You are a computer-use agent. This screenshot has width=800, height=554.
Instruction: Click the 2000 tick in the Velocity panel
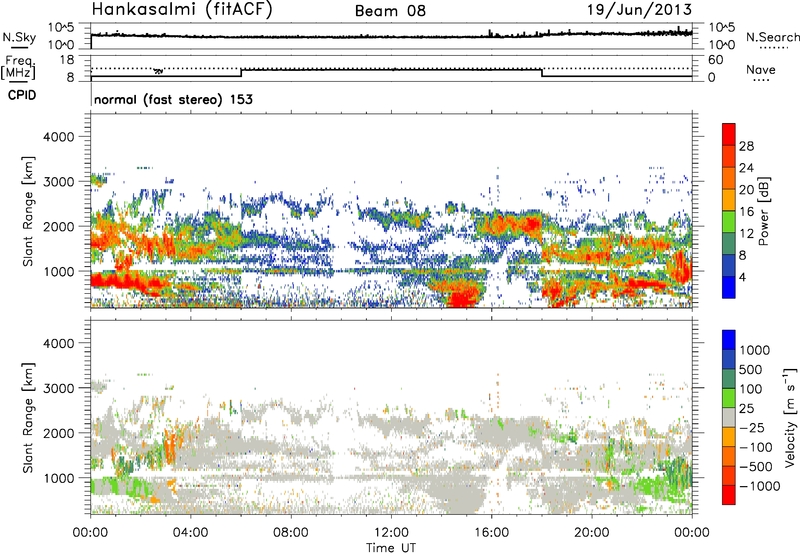point(59,433)
